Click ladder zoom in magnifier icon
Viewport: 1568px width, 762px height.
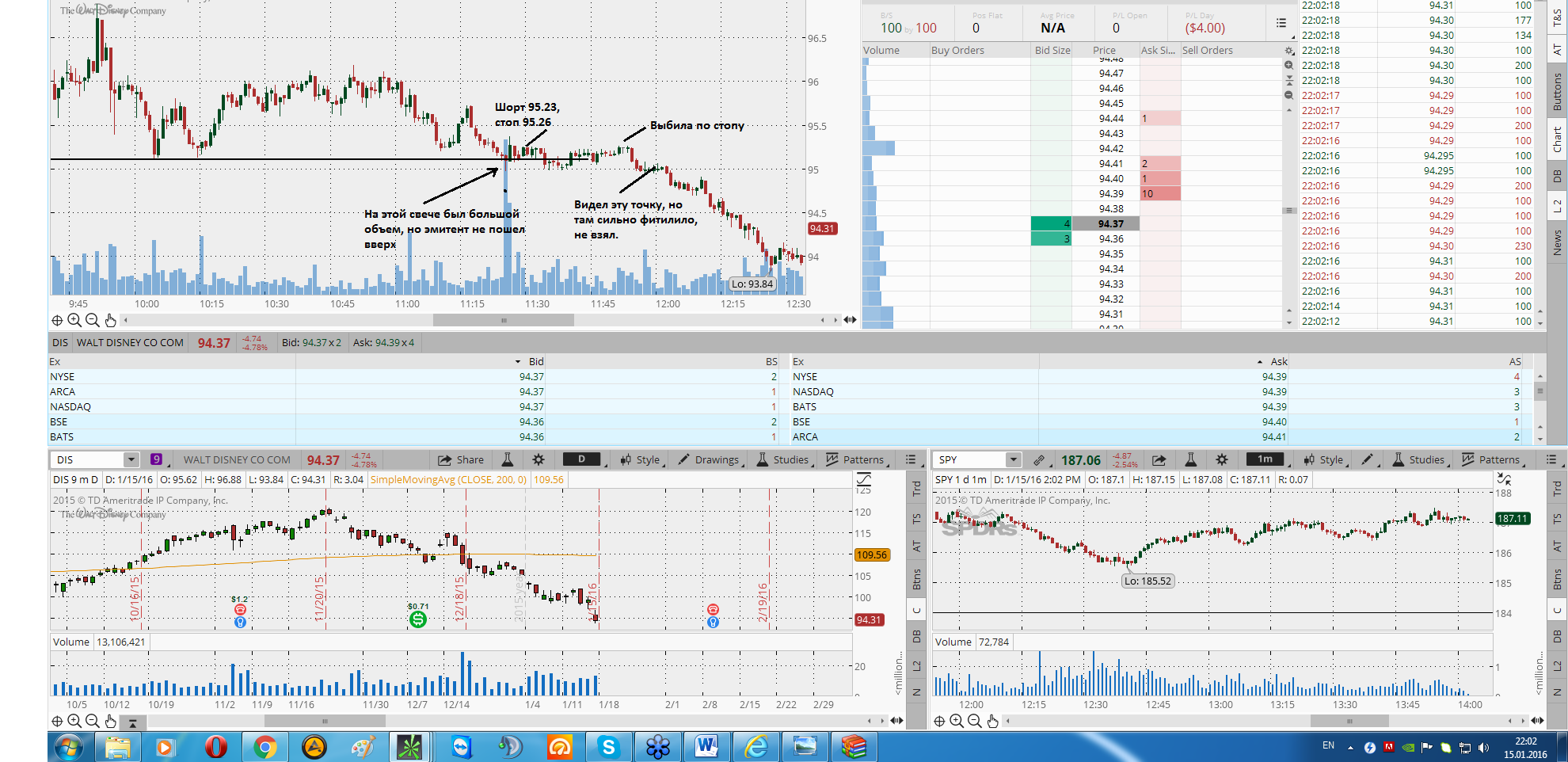(x=1288, y=66)
